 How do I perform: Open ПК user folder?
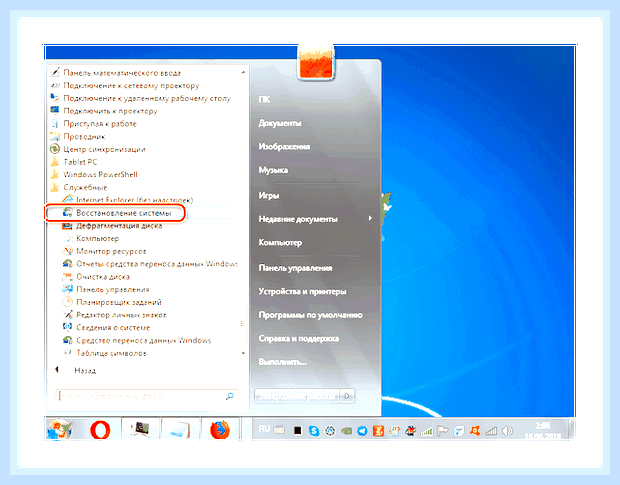pyautogui.click(x=264, y=100)
